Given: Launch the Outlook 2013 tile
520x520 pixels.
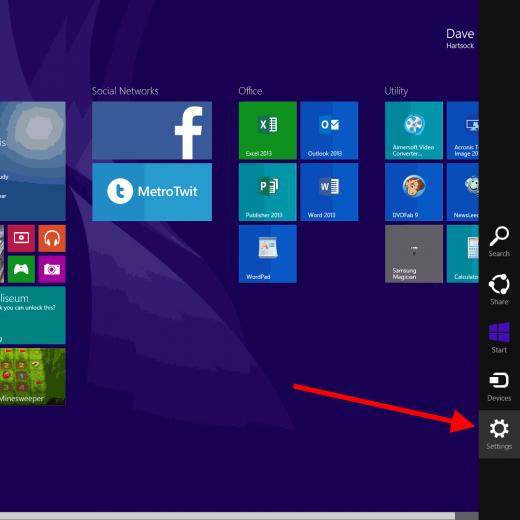Looking at the screenshot, I should pos(329,131).
